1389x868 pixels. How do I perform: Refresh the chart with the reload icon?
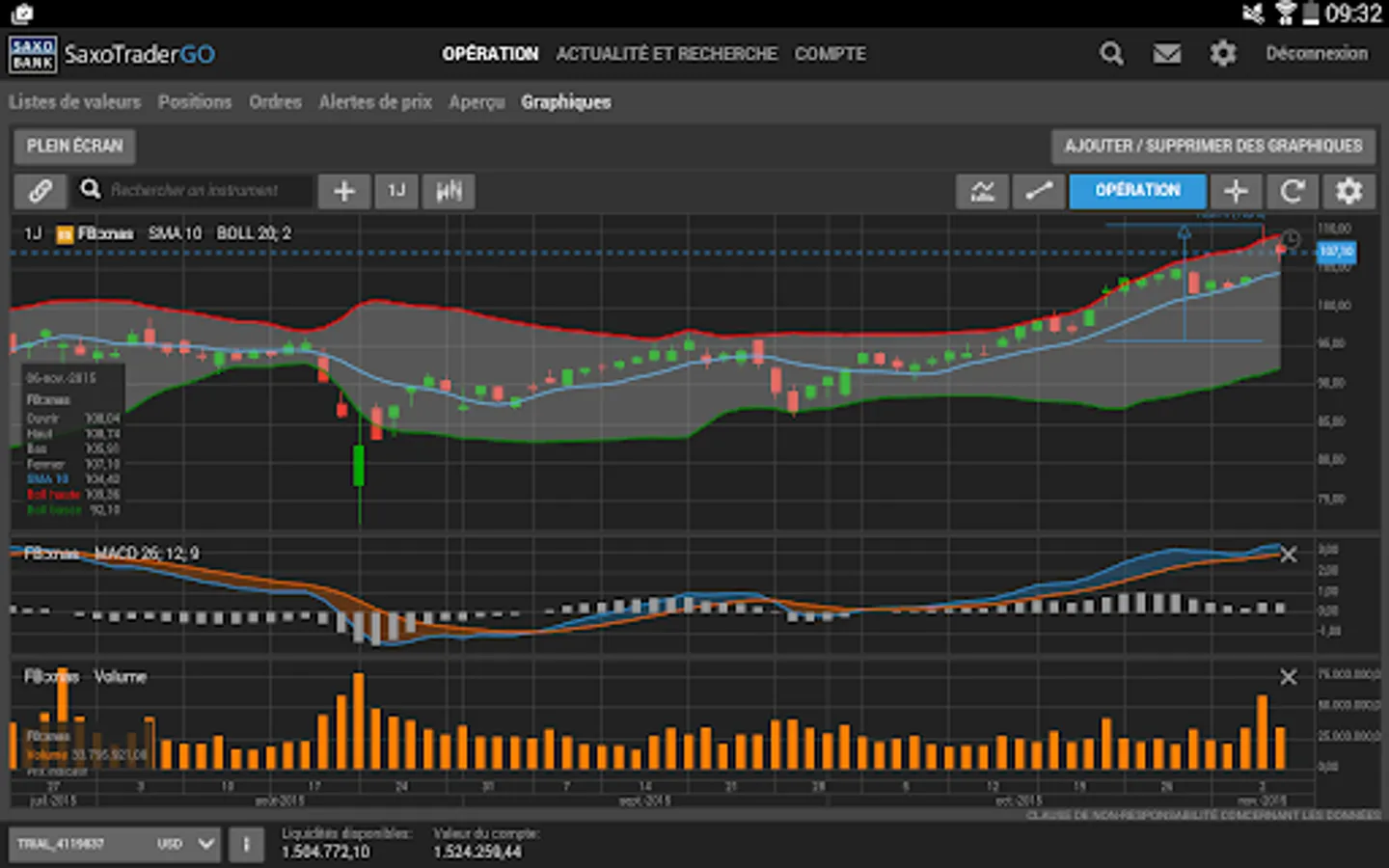1293,191
